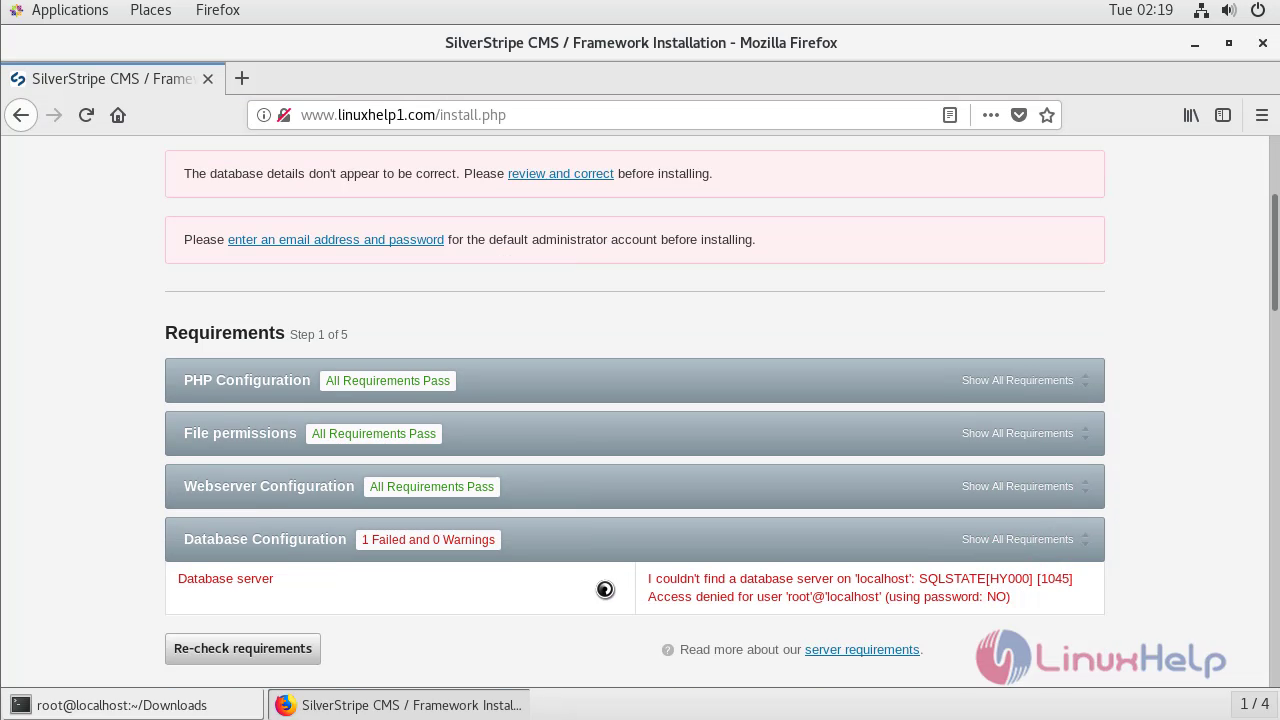Open the clock showing Tue 02:19
The image size is (1280, 720).
click(1140, 10)
